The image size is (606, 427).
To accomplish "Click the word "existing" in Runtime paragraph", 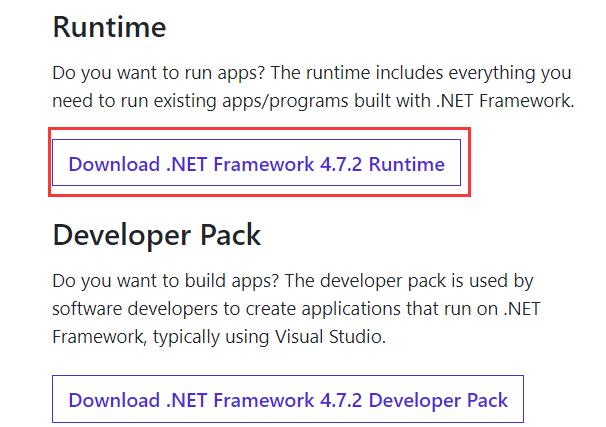I will click(185, 101).
